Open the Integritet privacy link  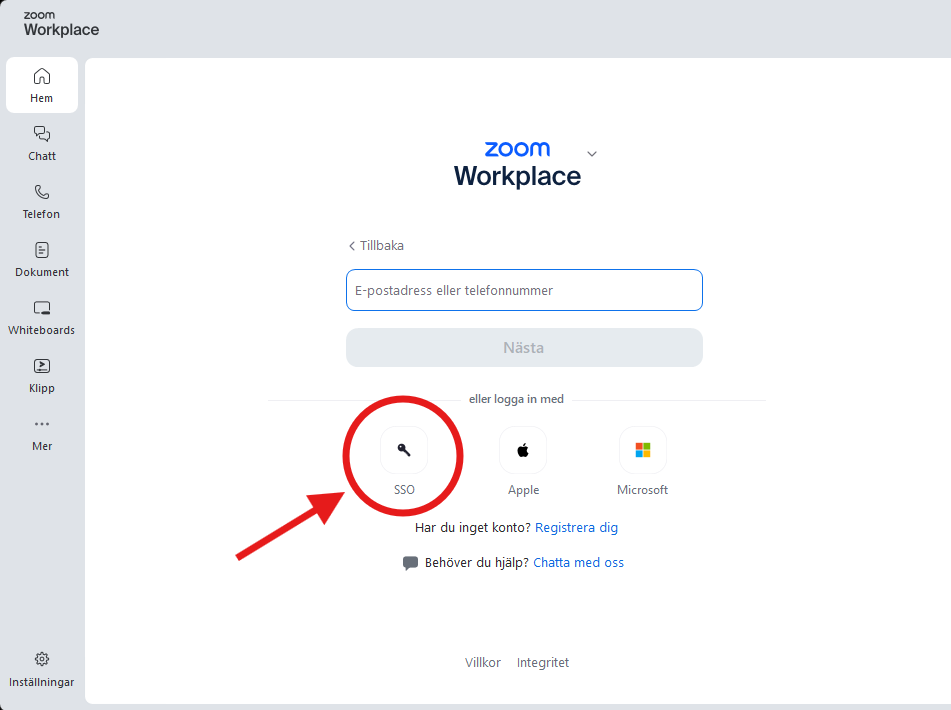tap(543, 663)
